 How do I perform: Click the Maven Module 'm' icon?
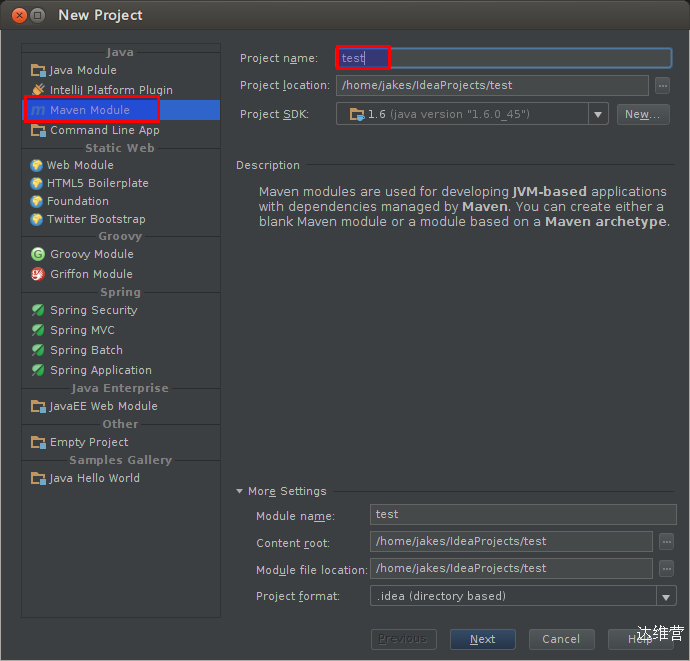[38, 110]
